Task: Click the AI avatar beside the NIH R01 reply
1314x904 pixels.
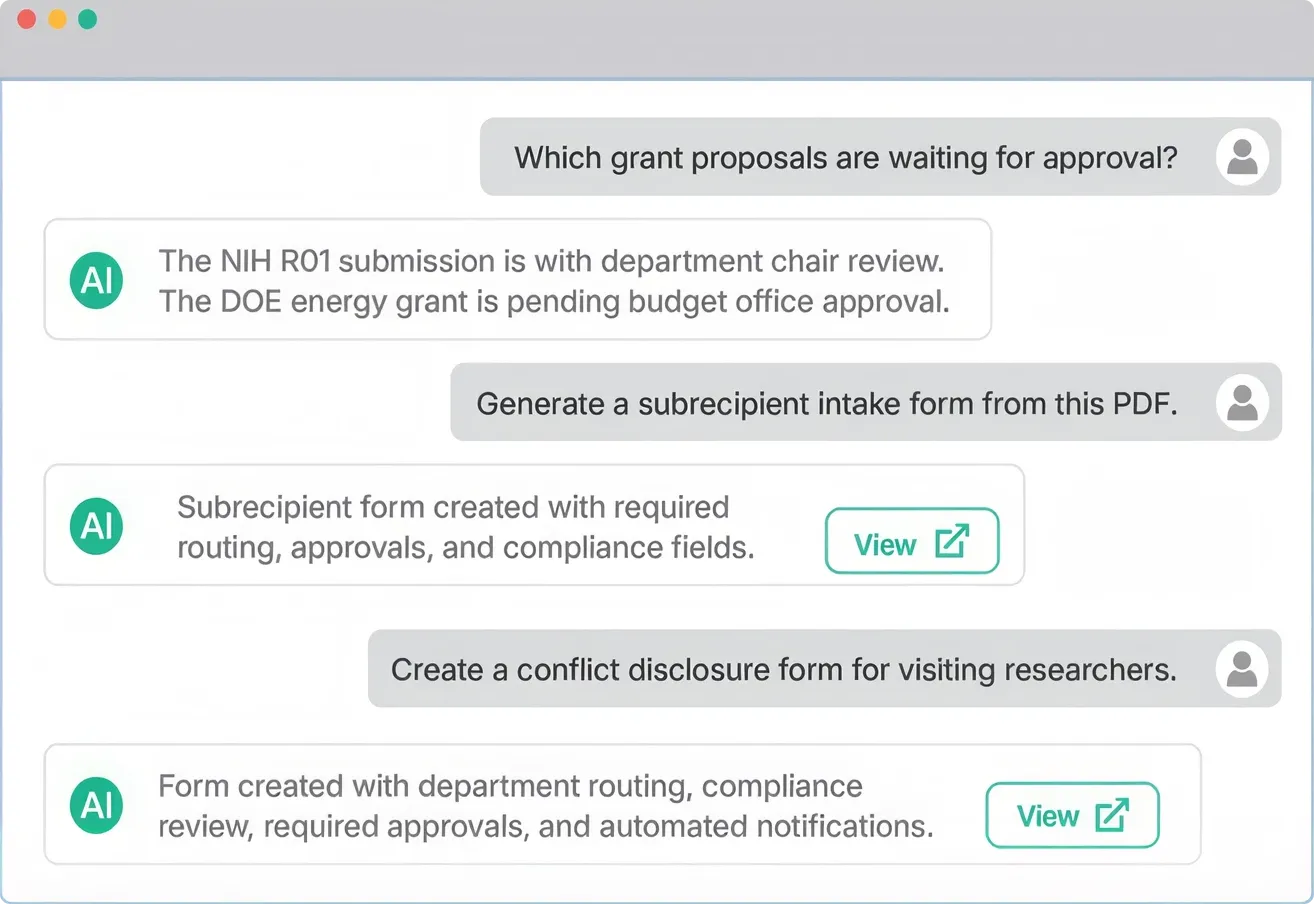Action: click(x=97, y=280)
